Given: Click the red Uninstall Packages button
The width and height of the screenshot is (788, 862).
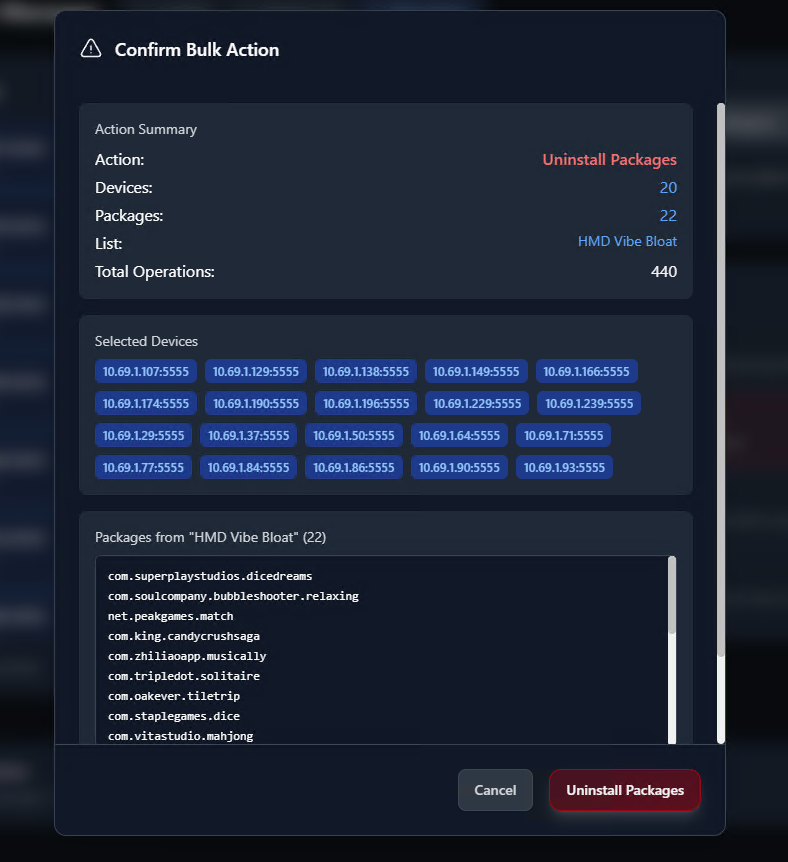Looking at the screenshot, I should click(625, 790).
